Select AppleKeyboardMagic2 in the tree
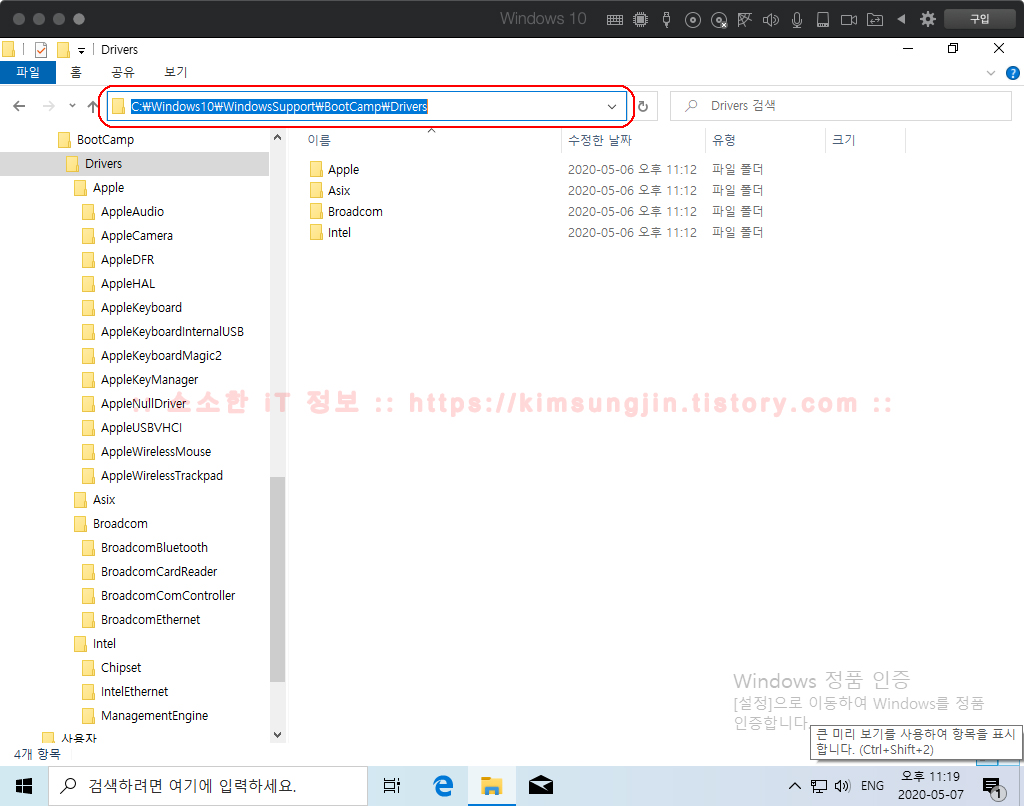Viewport: 1024px width, 806px height. [x=161, y=356]
